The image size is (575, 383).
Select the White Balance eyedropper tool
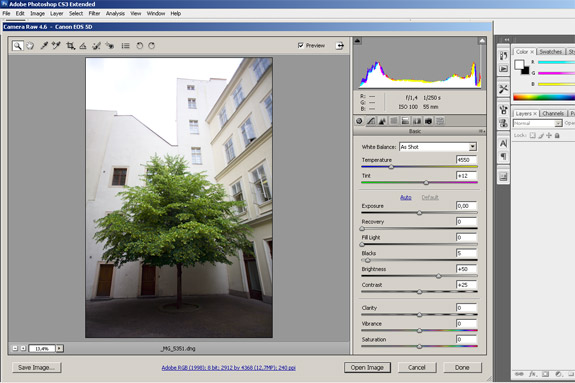tap(44, 46)
